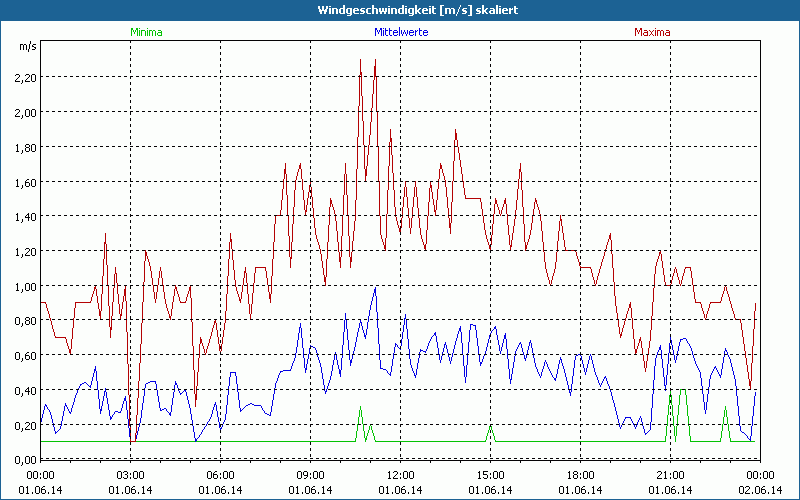Click the 18:00 time axis label
Image resolution: width=800 pixels, height=500 pixels.
[x=580, y=475]
